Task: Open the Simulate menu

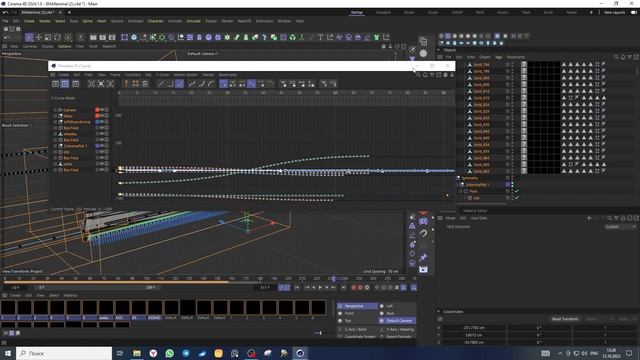Action: coord(193,21)
